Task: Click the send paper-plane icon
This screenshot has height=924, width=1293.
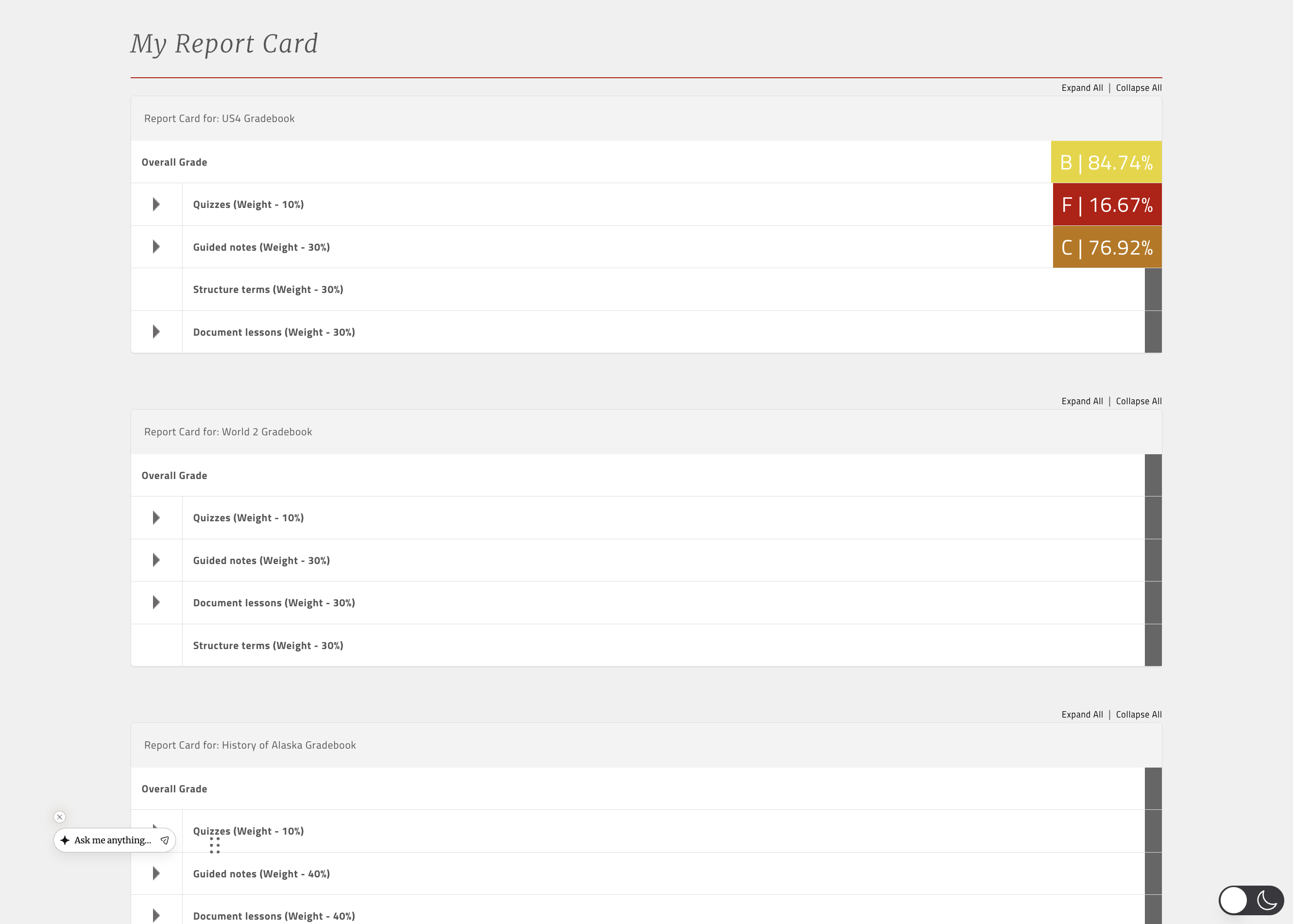Action: pos(164,840)
